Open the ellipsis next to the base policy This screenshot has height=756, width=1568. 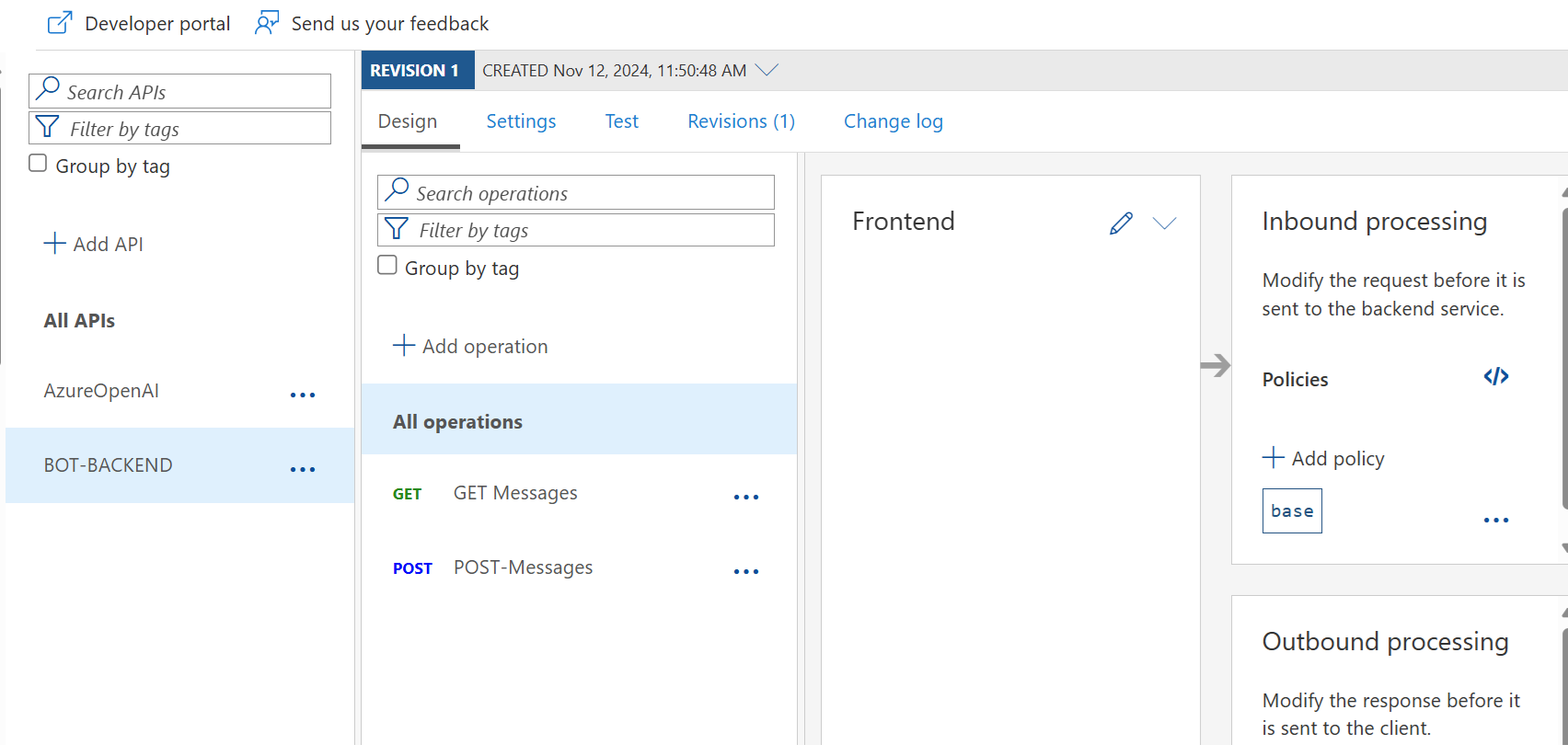point(1495,519)
